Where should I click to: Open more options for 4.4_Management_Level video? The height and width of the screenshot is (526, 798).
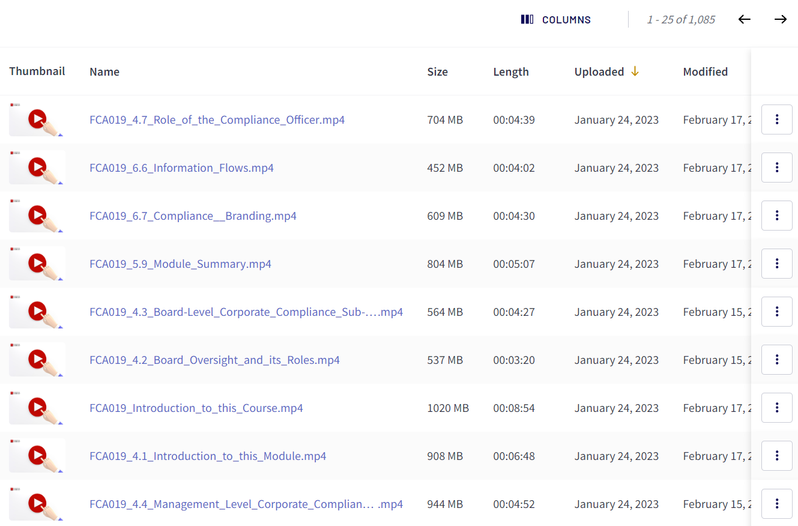coord(777,504)
